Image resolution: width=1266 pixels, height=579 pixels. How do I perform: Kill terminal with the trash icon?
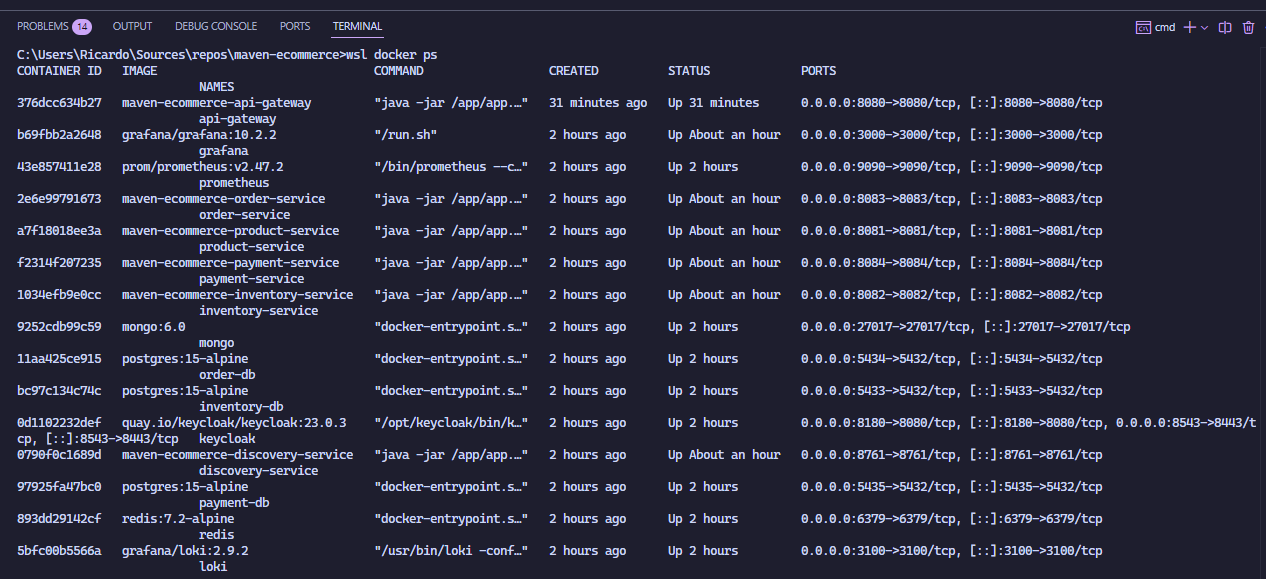tap(1249, 27)
